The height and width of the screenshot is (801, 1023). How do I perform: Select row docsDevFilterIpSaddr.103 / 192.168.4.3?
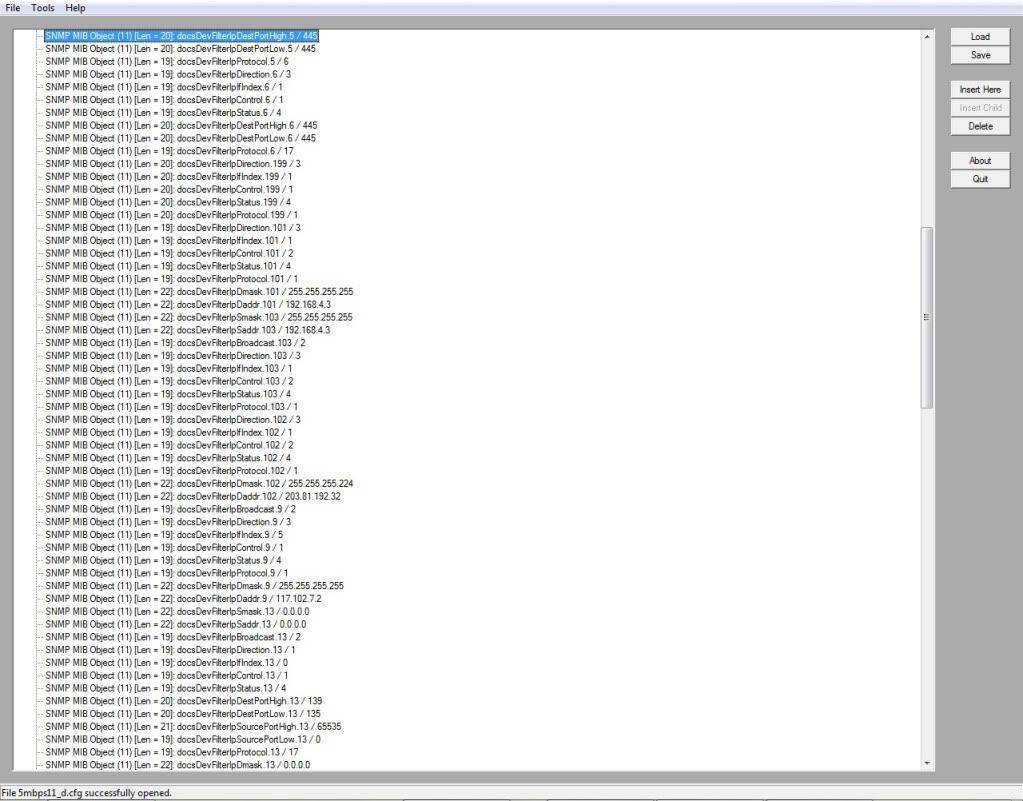(x=187, y=330)
